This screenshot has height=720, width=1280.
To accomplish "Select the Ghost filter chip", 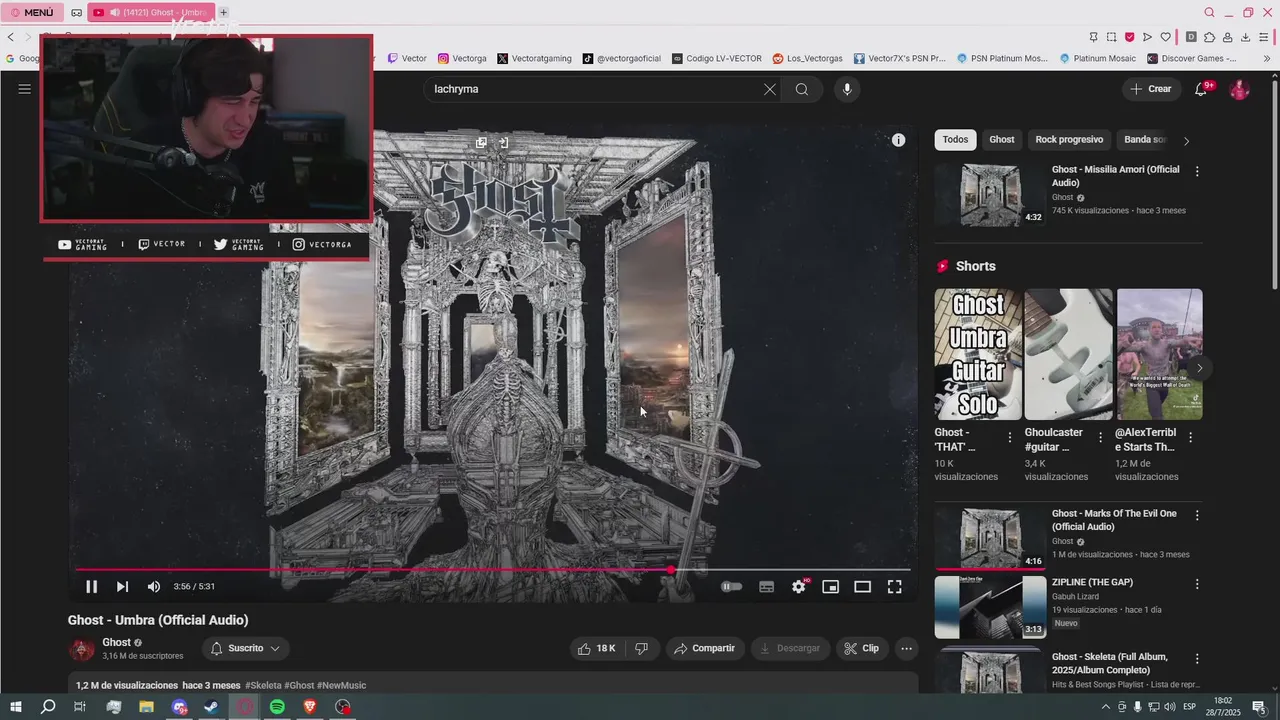I will point(1002,140).
